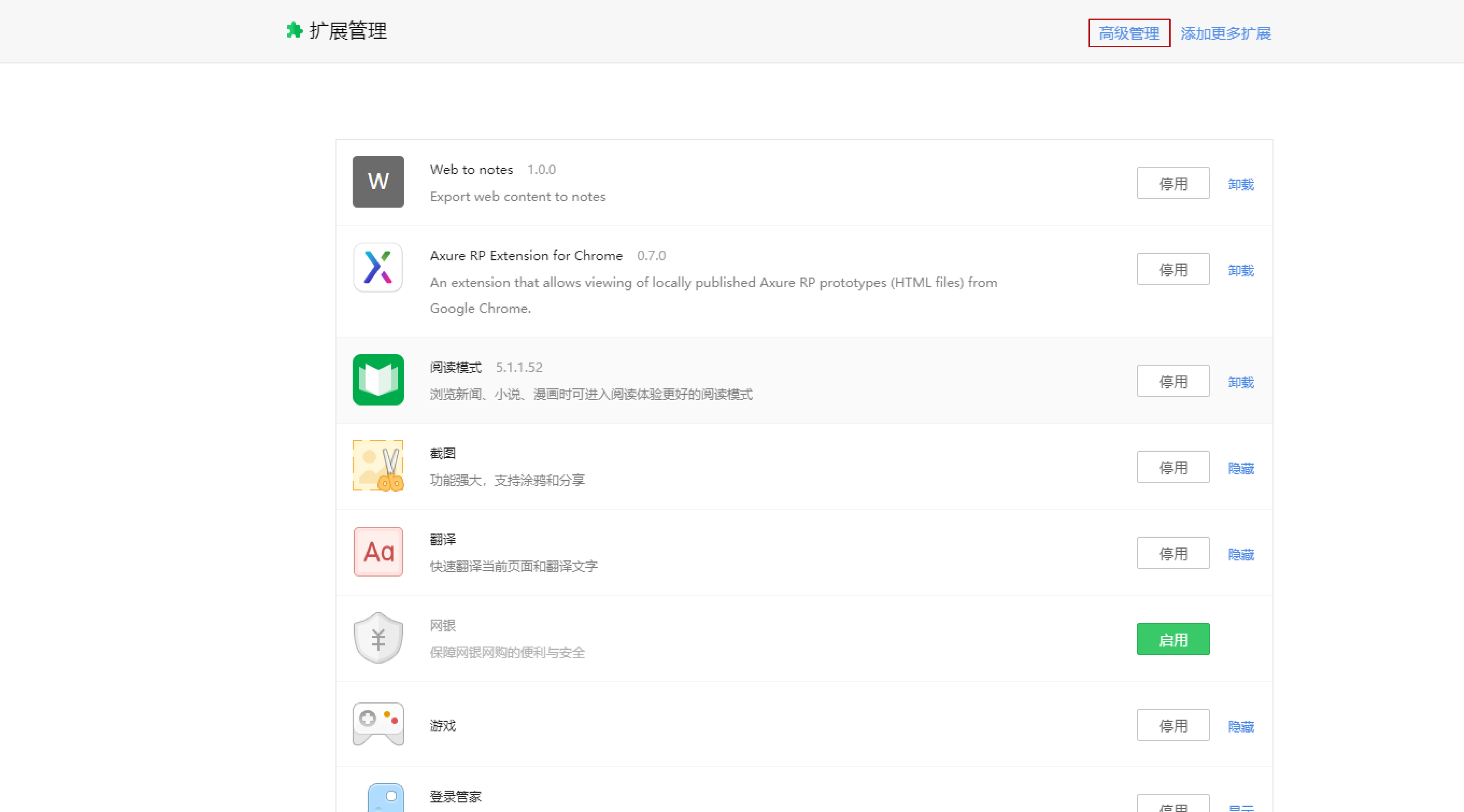The image size is (1464, 812).
Task: Click the 网银 shield icon
Action: 378,638
